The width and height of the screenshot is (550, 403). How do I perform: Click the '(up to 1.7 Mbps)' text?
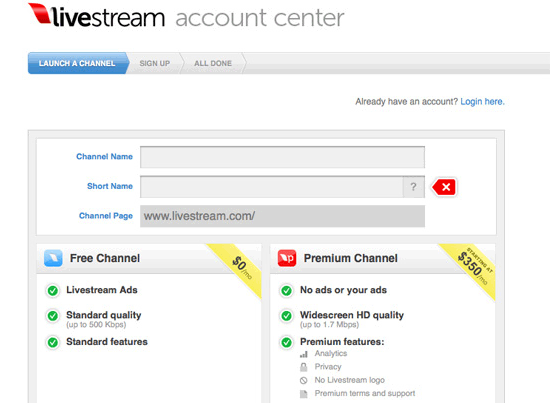(329, 325)
